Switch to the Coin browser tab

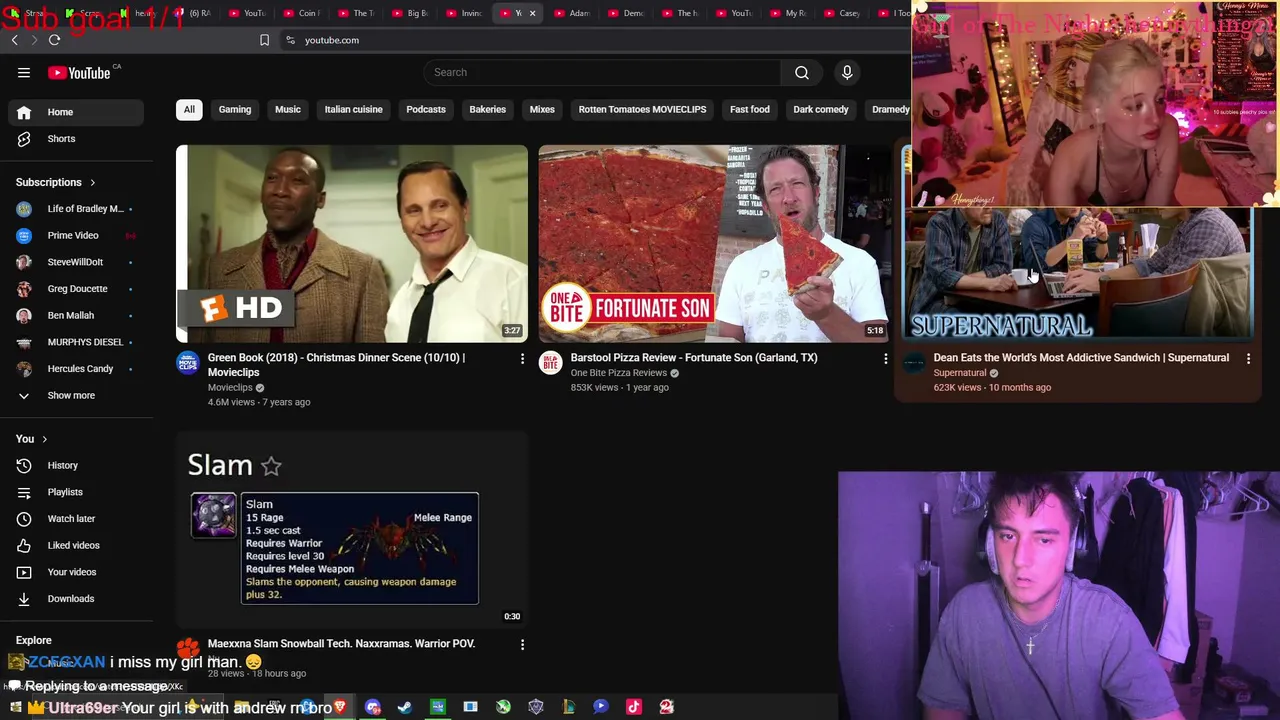[302, 13]
